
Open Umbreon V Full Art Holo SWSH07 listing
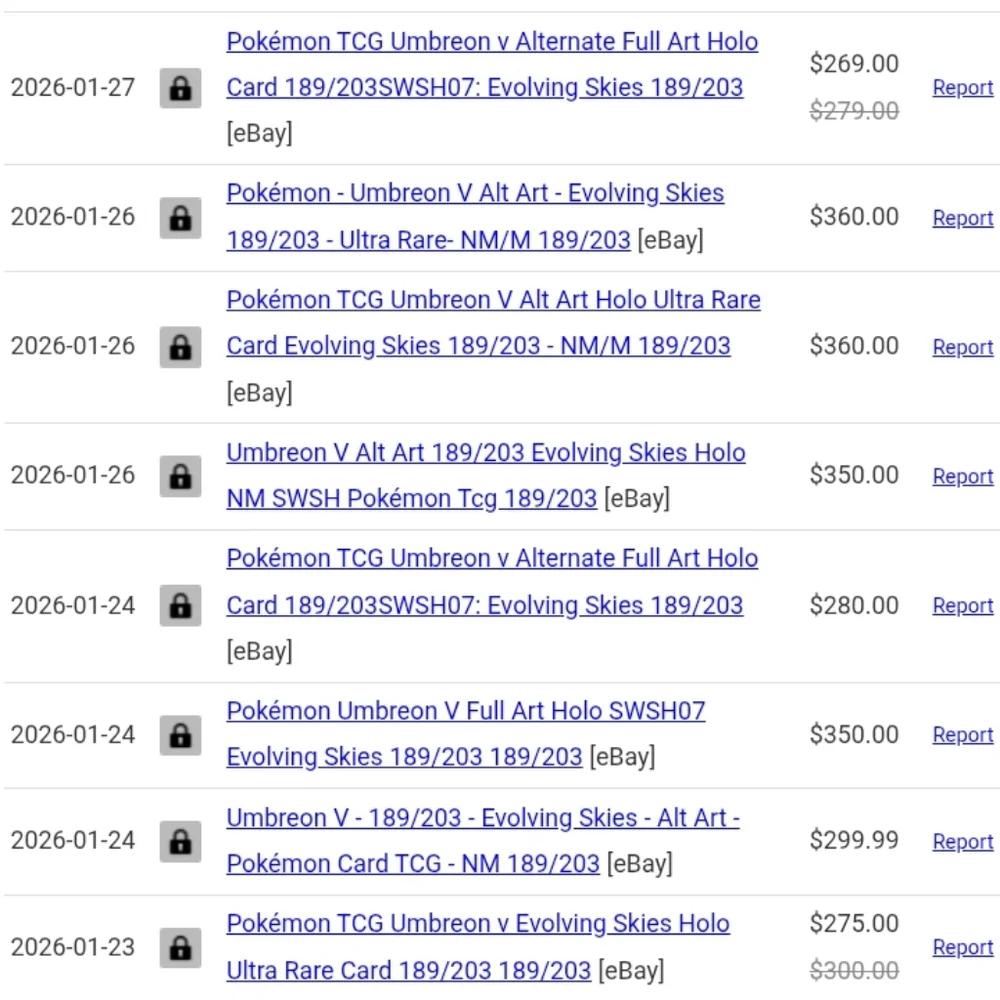[465, 711]
